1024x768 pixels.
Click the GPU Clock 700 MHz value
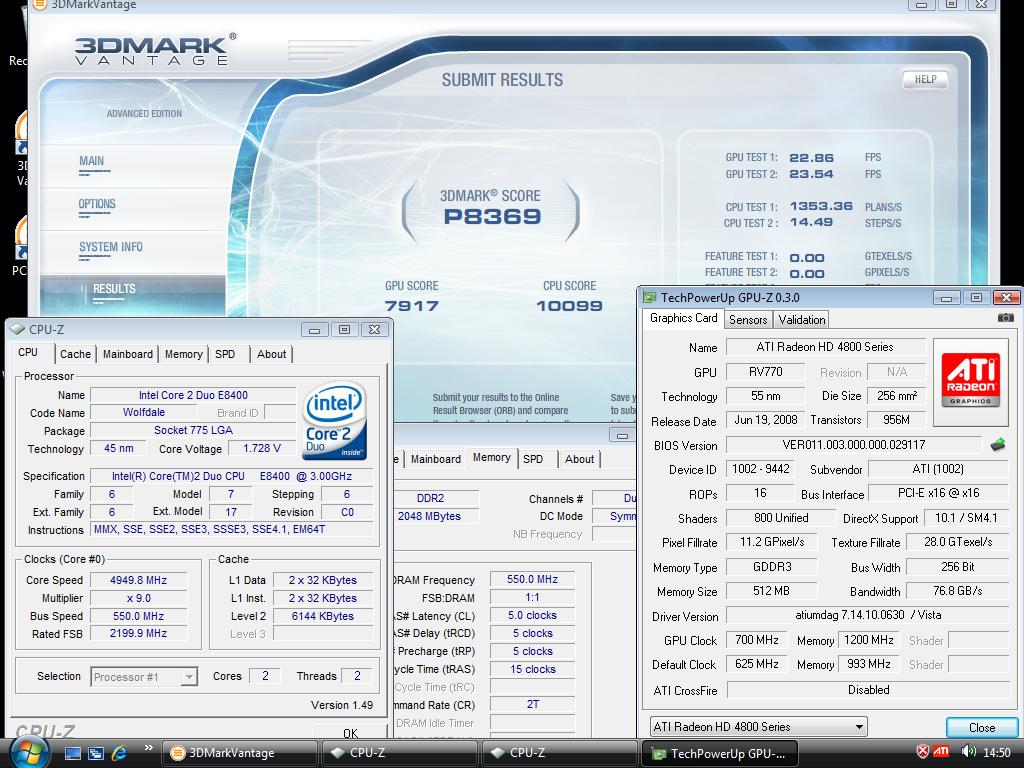pos(756,640)
